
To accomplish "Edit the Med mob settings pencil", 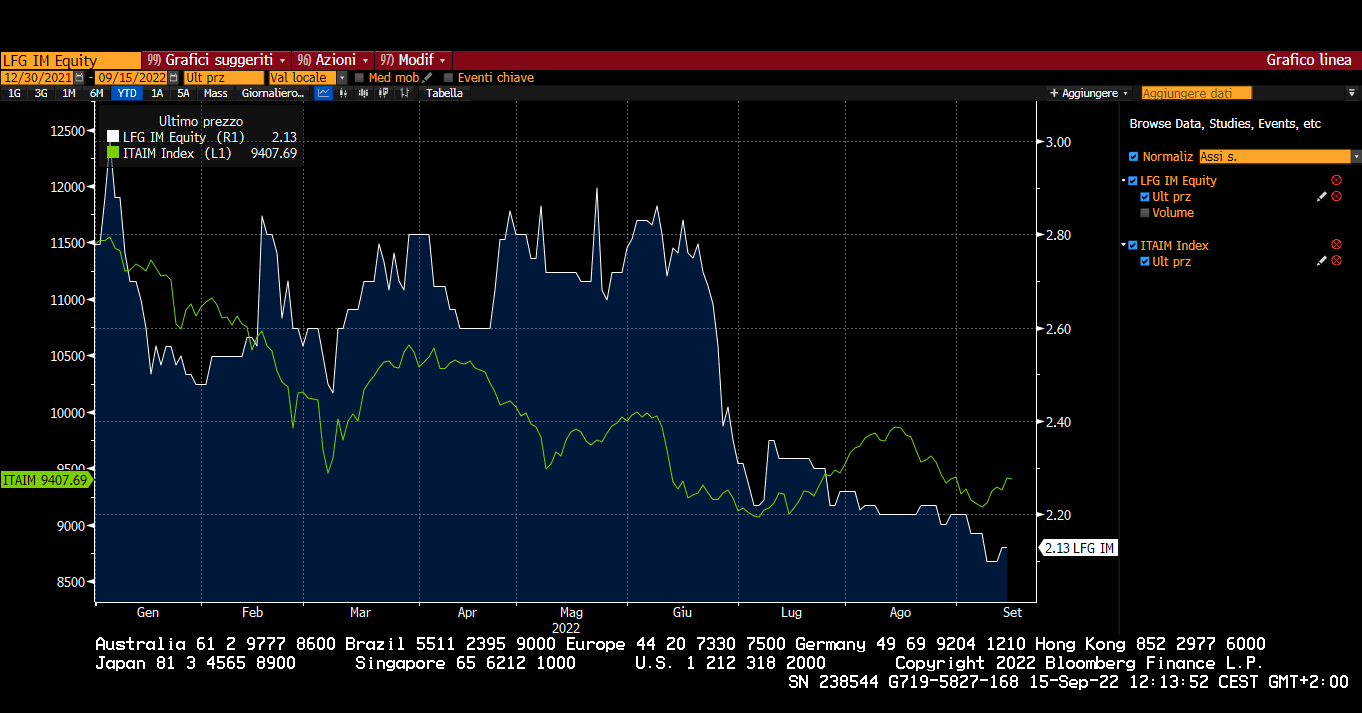I will [x=427, y=77].
